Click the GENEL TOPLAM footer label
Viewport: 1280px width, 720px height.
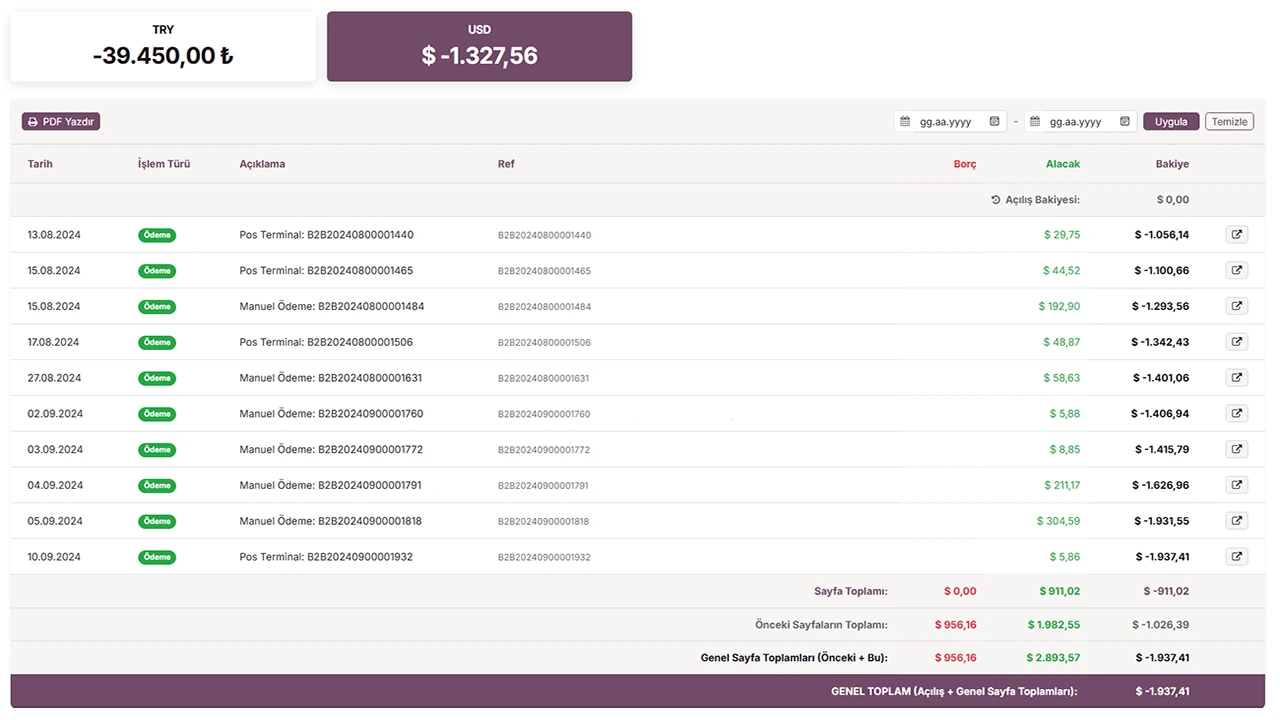point(955,691)
